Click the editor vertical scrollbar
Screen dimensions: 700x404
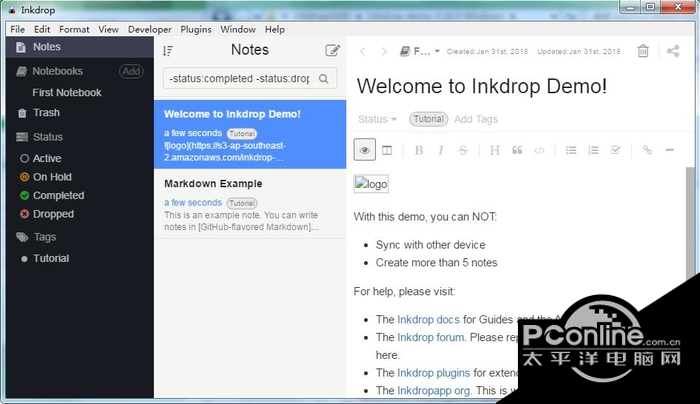(690, 223)
